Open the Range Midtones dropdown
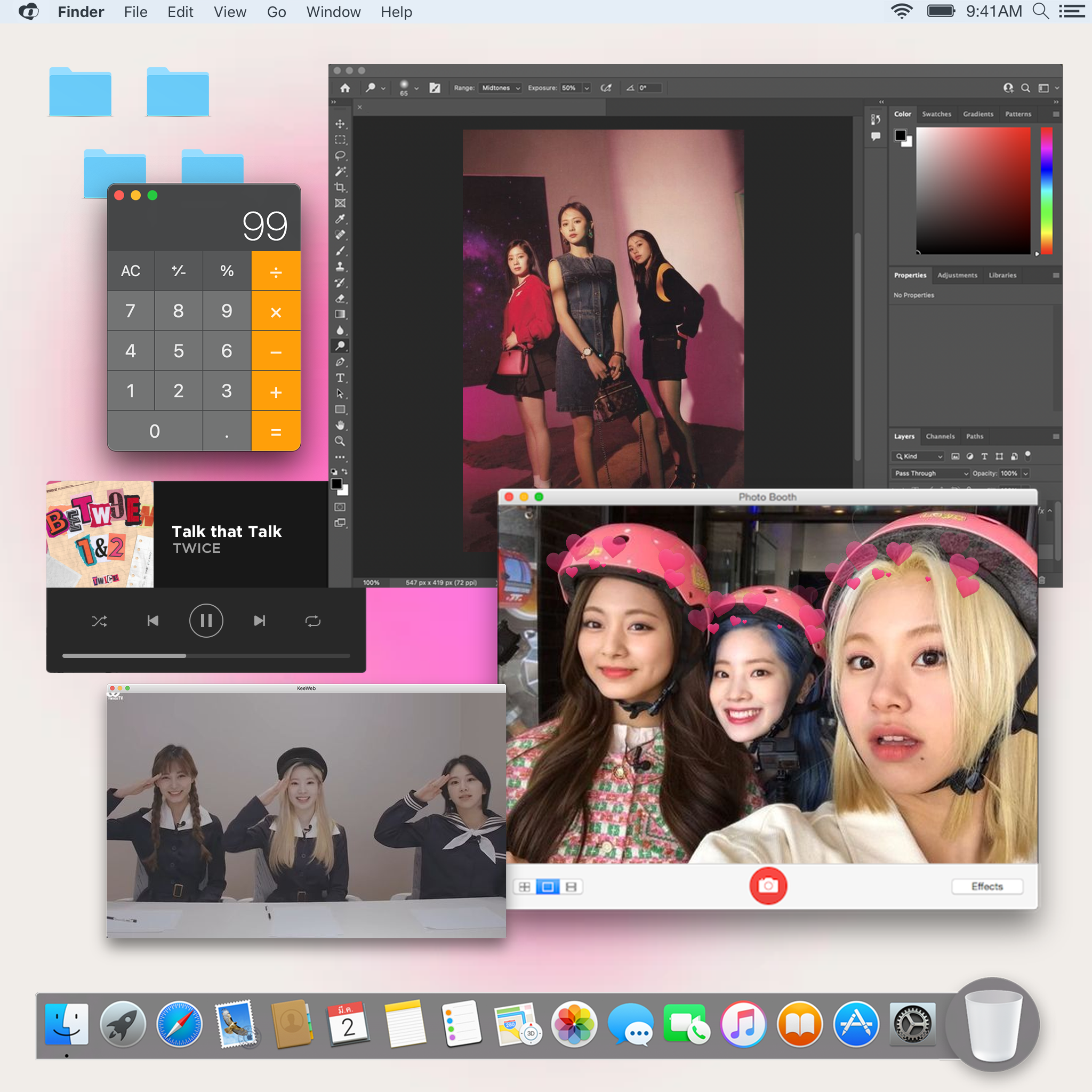 [500, 88]
